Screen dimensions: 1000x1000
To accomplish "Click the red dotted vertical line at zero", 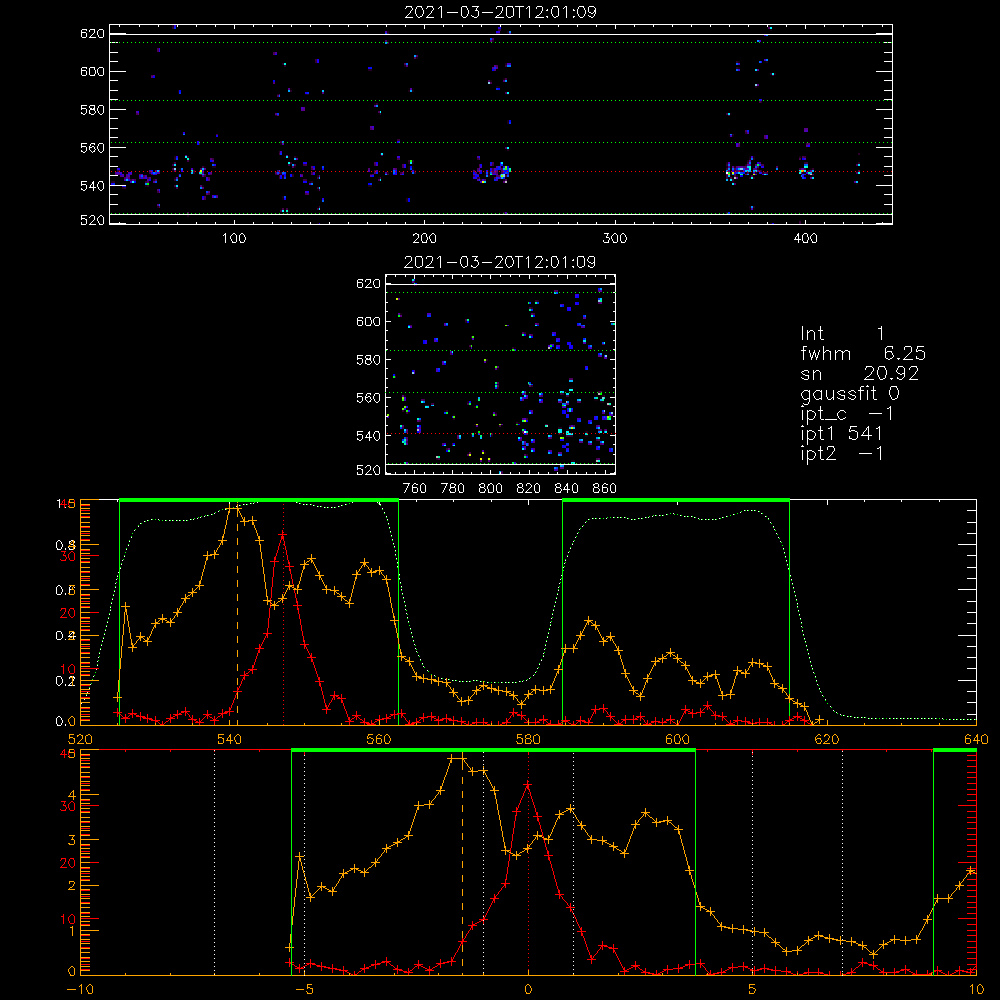I will point(528,864).
